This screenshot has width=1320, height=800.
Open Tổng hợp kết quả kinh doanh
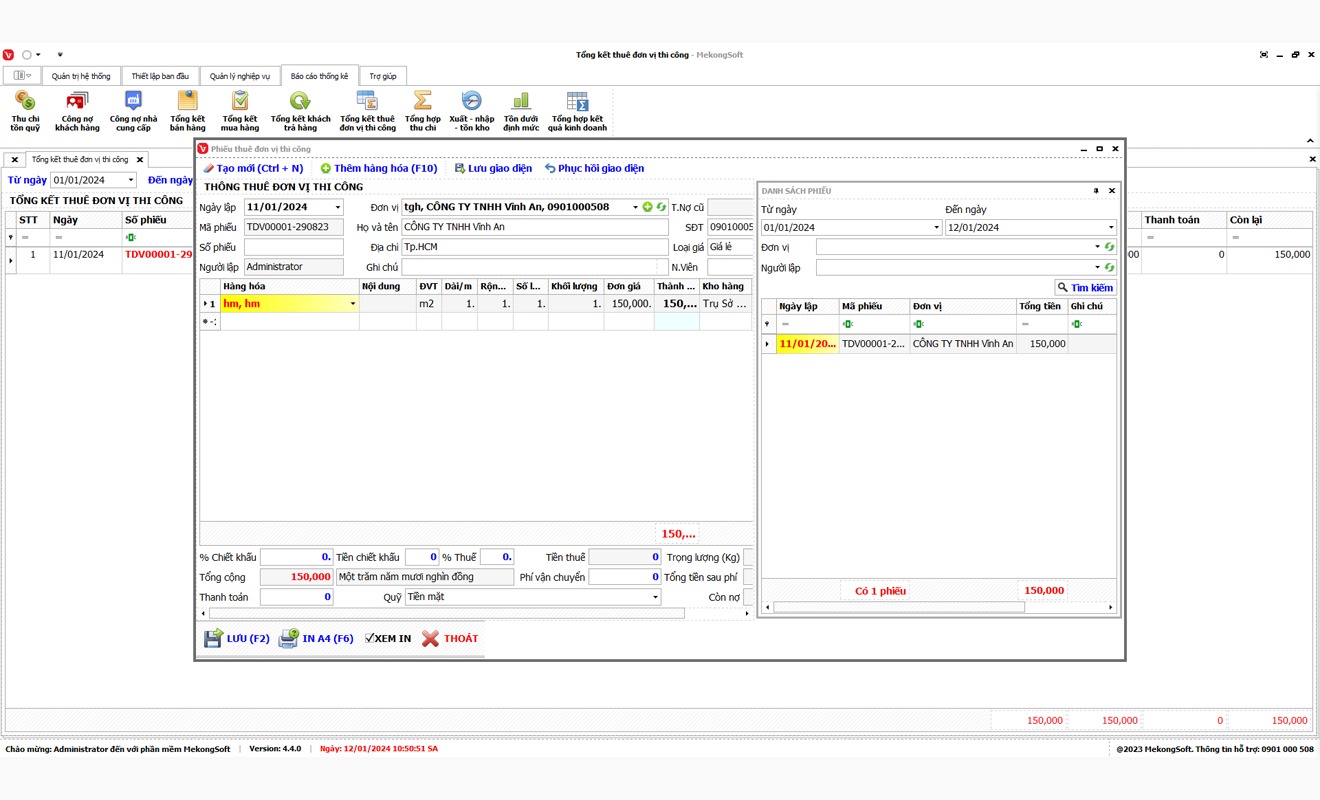(x=576, y=110)
